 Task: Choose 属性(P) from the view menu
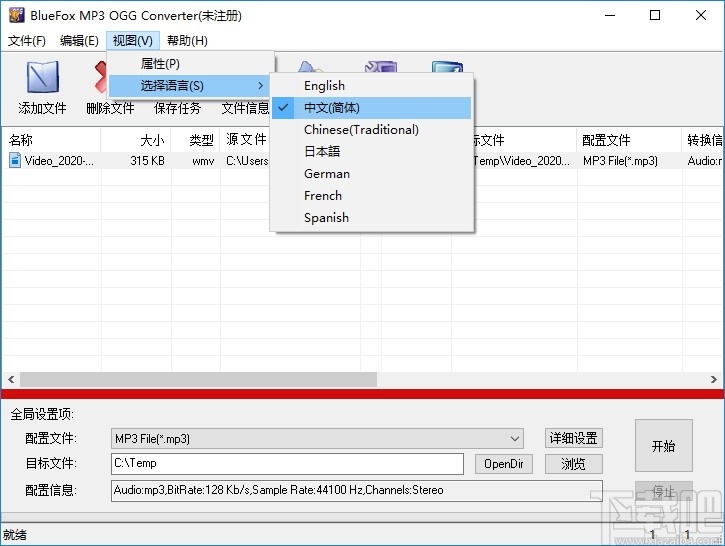188,63
